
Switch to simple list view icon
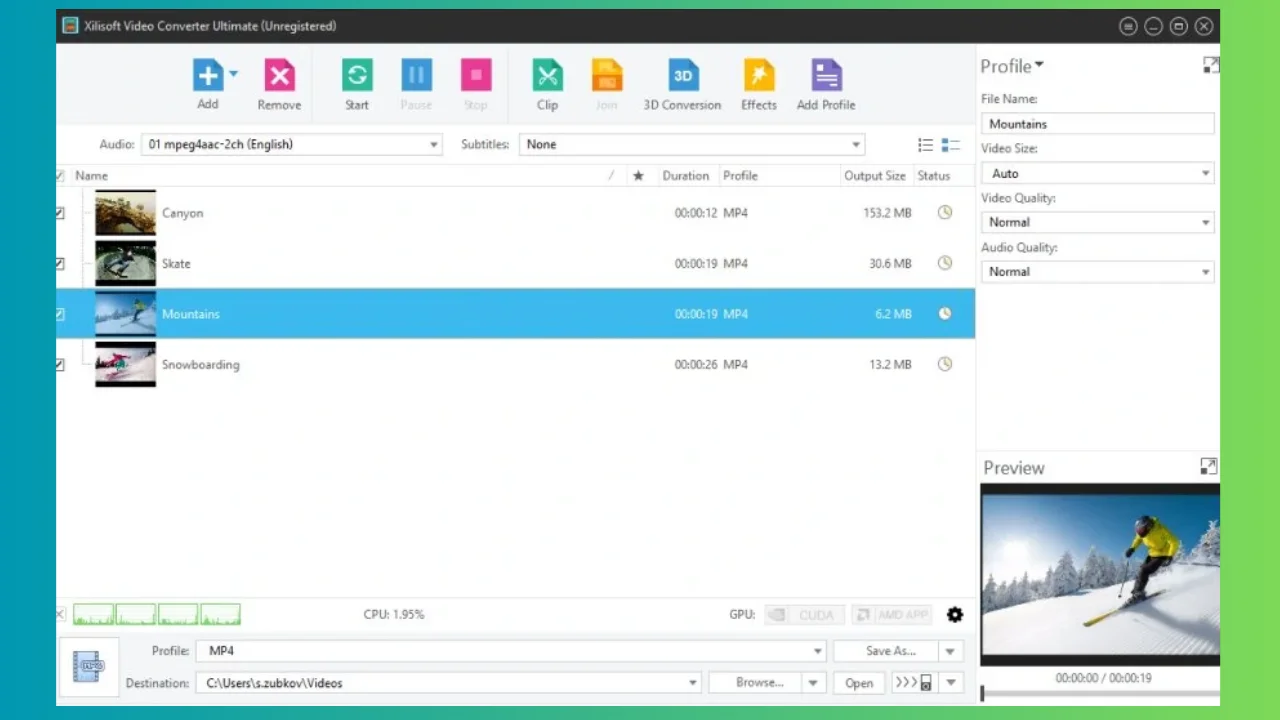click(x=926, y=145)
